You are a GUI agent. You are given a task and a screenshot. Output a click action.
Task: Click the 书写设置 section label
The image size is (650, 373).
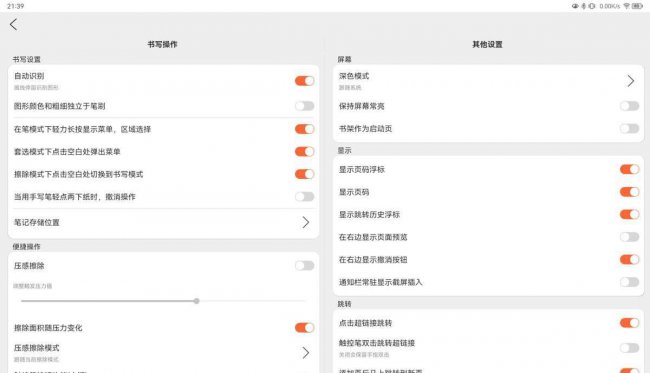(x=27, y=59)
